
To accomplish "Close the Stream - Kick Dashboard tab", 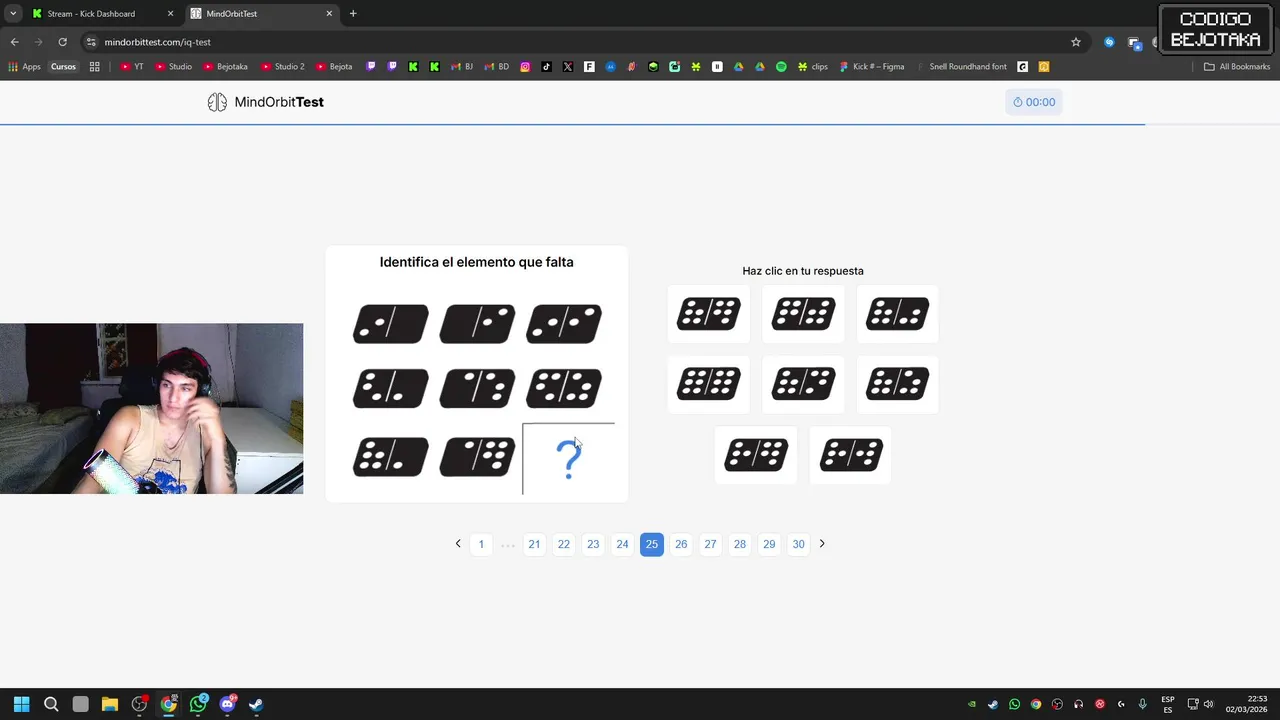I will click(x=170, y=14).
